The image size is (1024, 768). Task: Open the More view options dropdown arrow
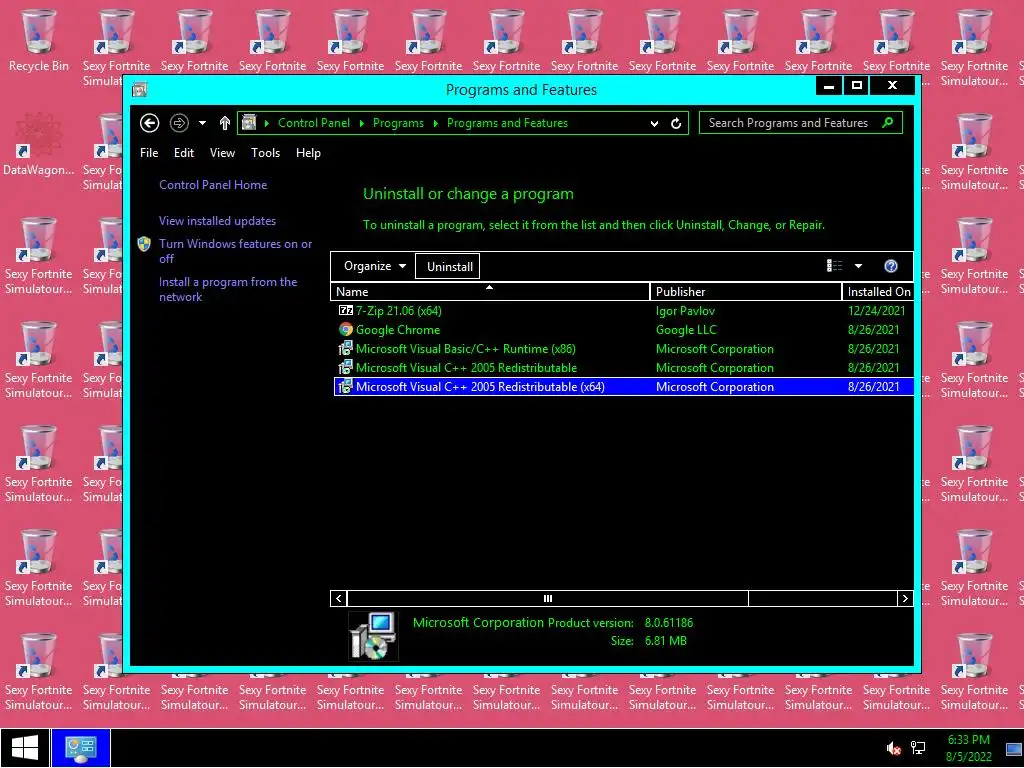coord(858,266)
